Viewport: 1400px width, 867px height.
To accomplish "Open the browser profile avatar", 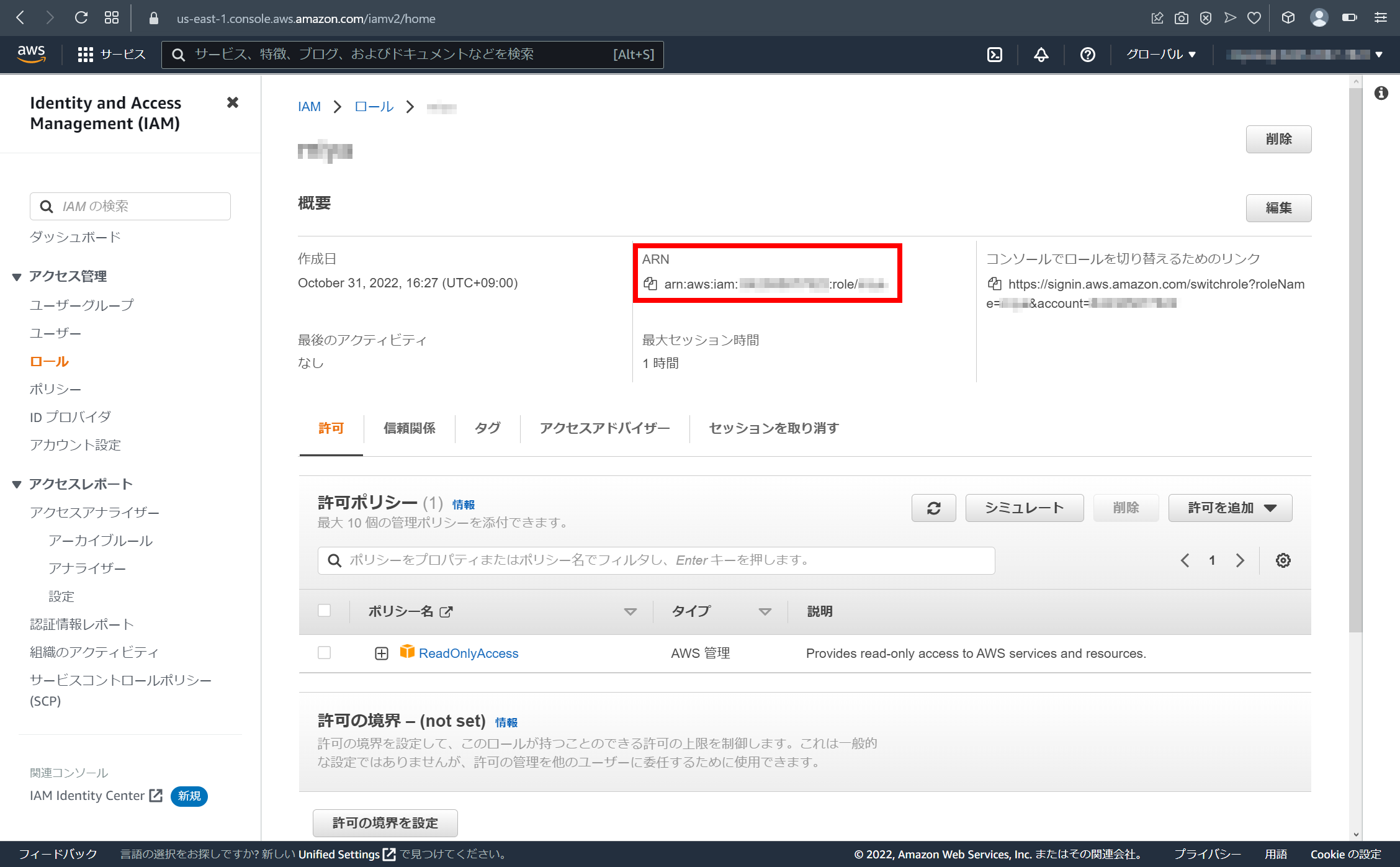I will (x=1319, y=18).
